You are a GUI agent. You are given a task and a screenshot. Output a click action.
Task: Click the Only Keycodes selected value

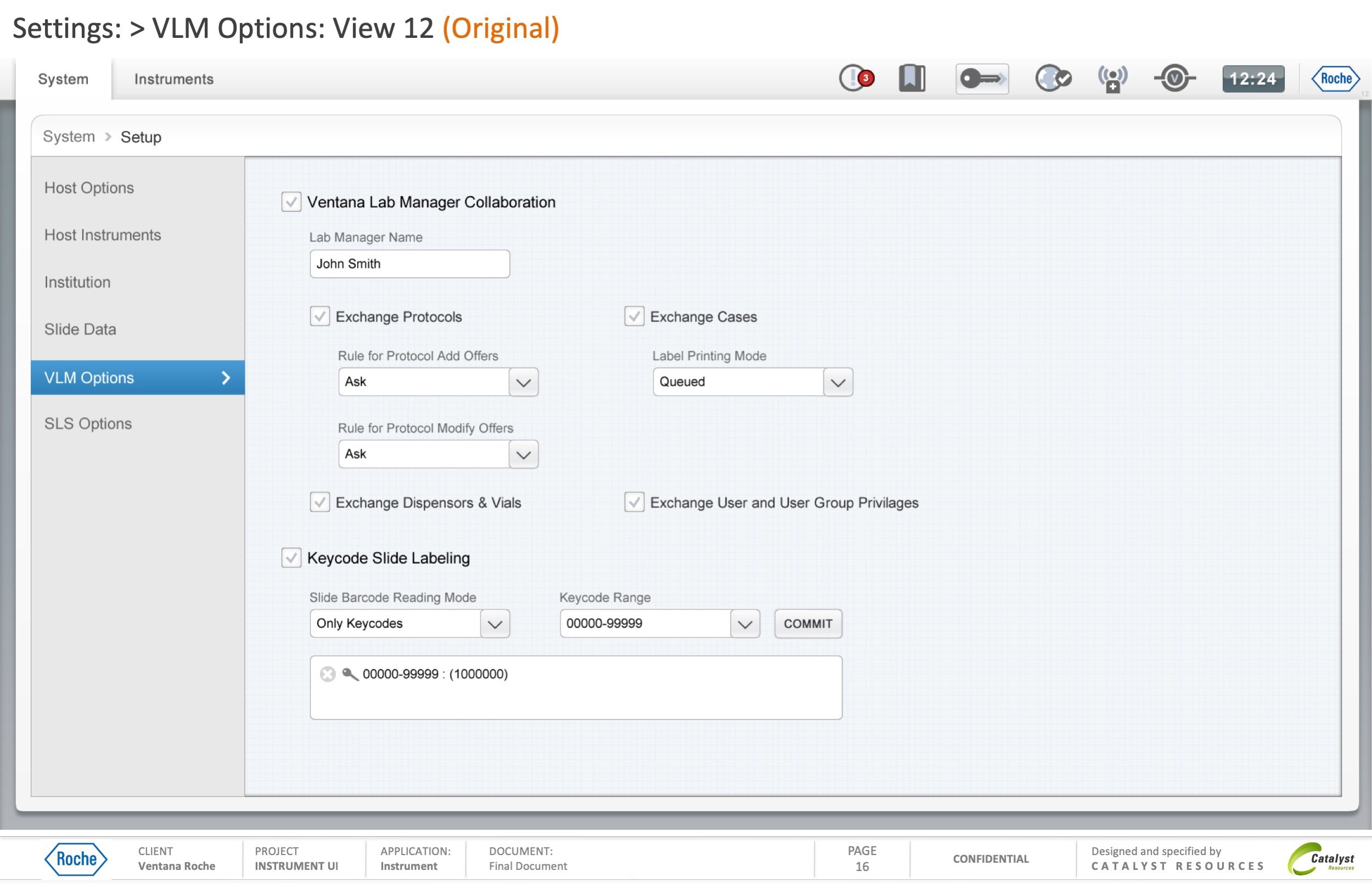click(x=359, y=623)
